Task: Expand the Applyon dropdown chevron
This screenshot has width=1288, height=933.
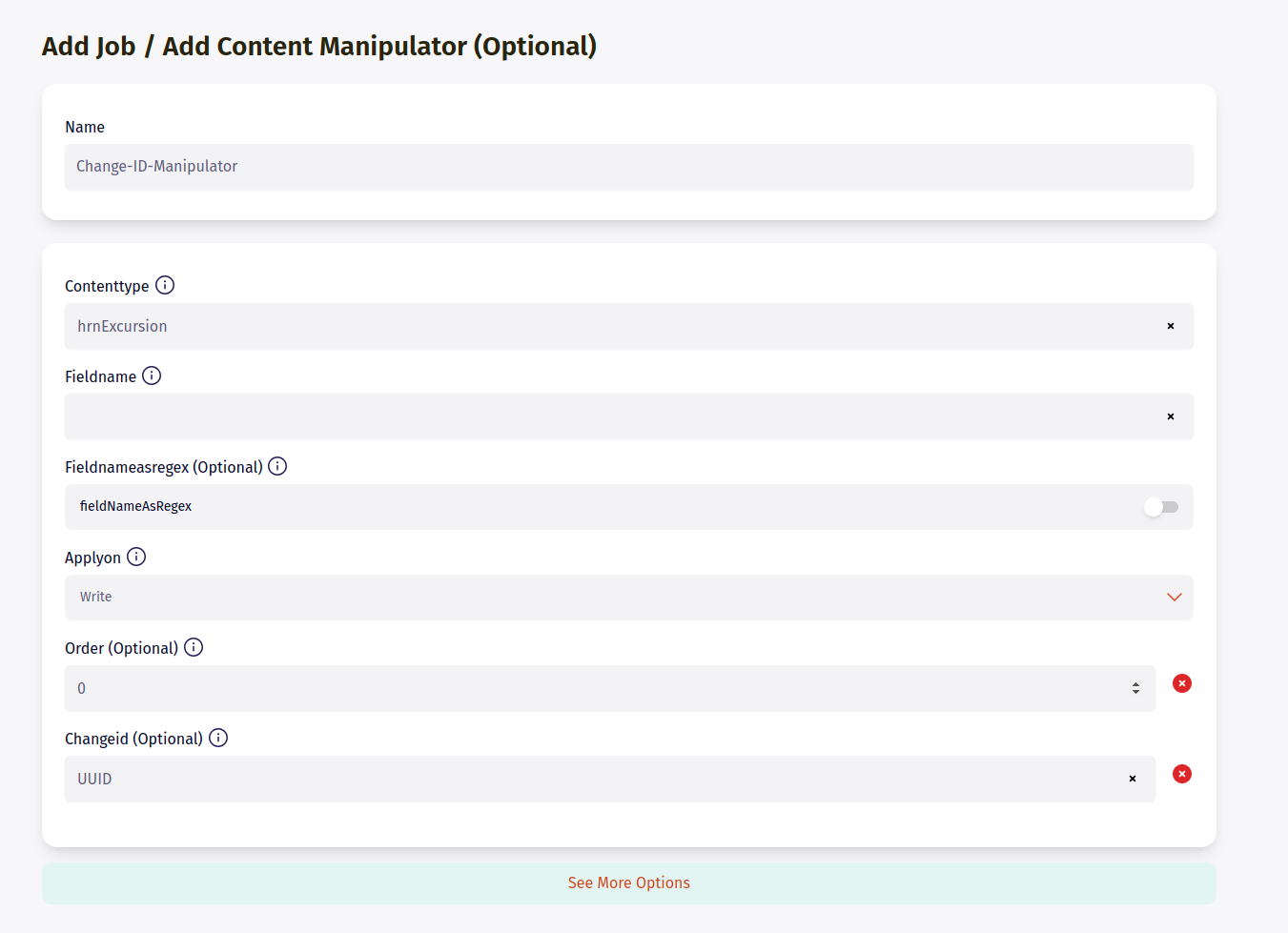Action: pos(1174,597)
